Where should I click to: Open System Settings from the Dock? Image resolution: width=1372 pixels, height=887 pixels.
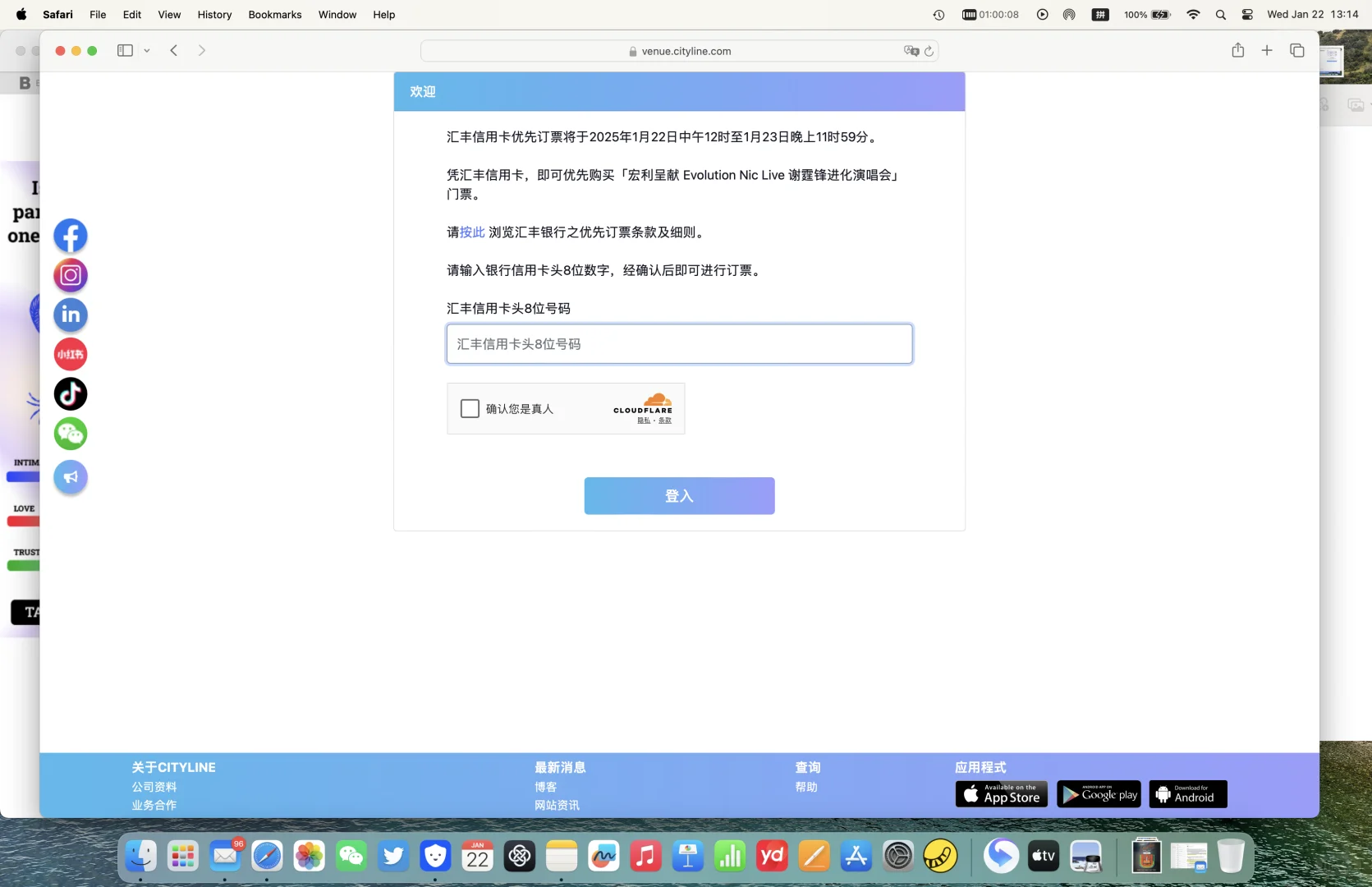click(898, 857)
